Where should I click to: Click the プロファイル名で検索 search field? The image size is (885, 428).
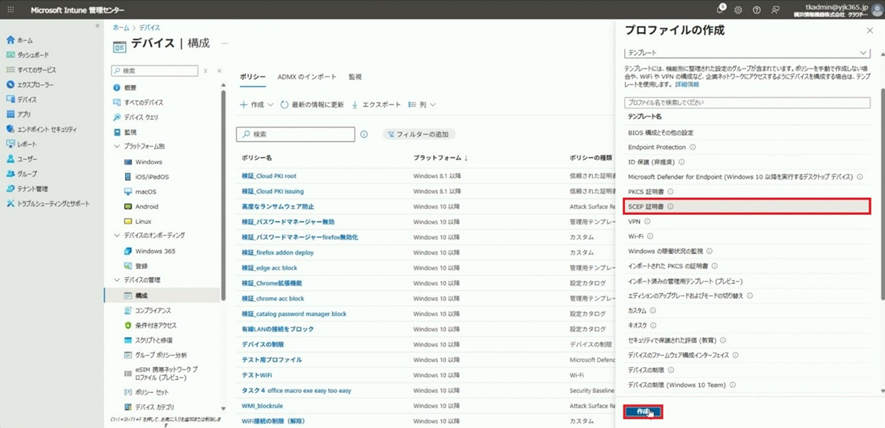click(747, 102)
